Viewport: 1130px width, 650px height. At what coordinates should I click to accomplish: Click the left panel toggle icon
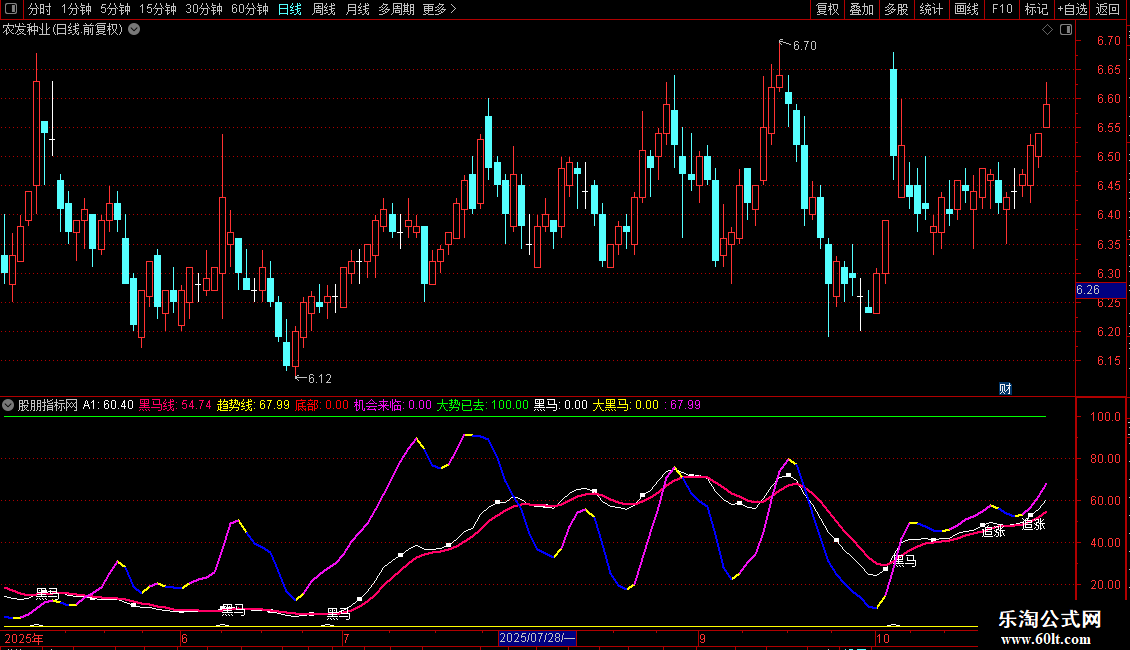pyautogui.click(x=11, y=10)
